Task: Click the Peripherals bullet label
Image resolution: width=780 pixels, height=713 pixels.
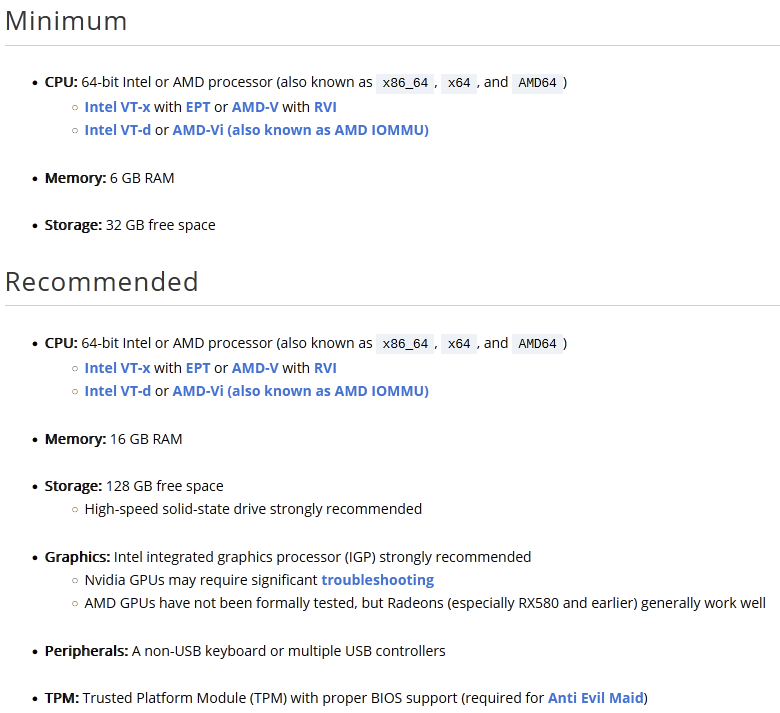Action: pyautogui.click(x=86, y=651)
